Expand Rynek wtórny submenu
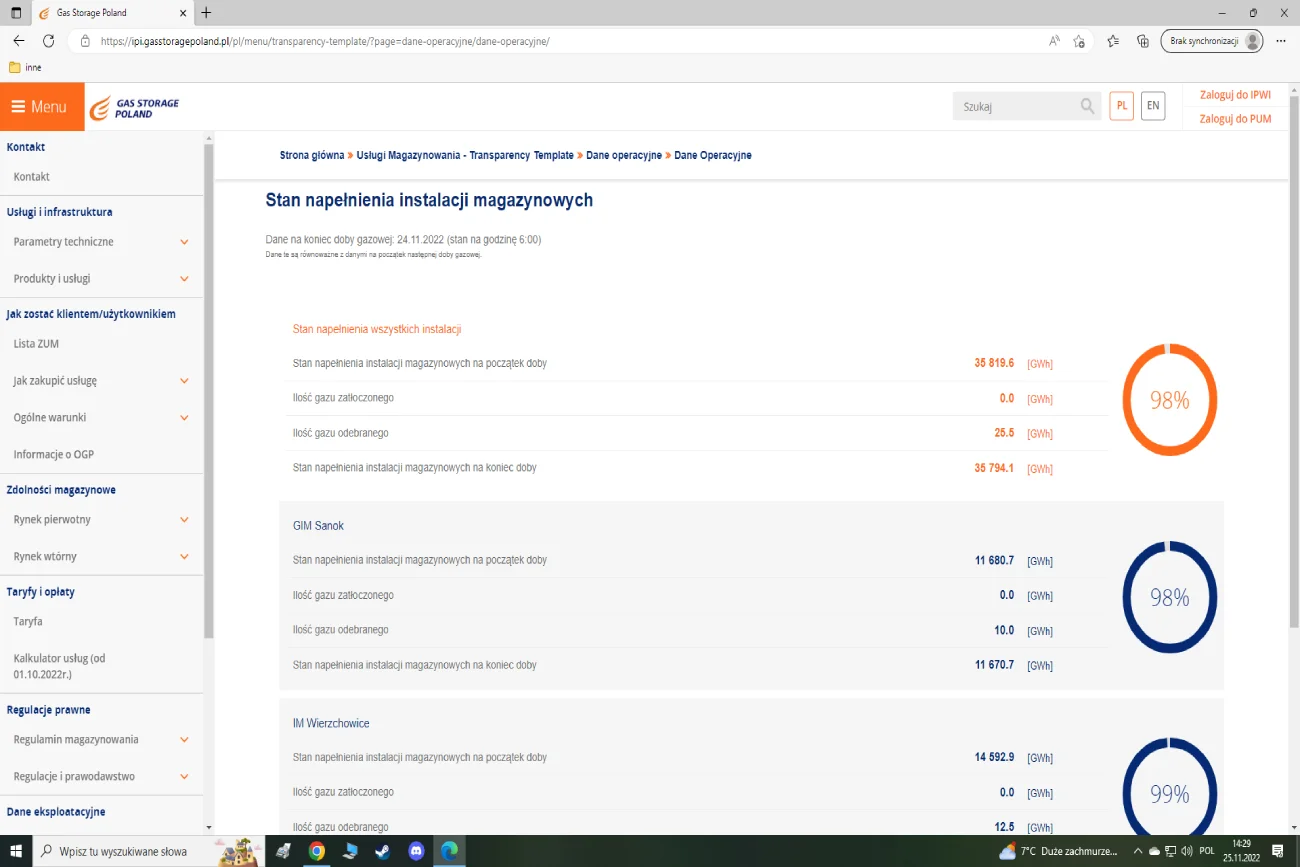 coord(184,557)
